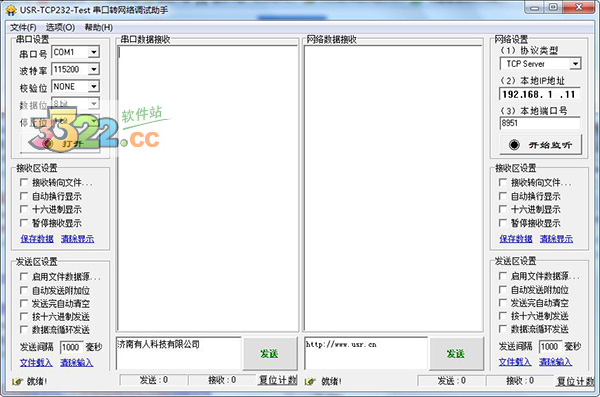Click network 复位计数 link in status bar

point(575,381)
